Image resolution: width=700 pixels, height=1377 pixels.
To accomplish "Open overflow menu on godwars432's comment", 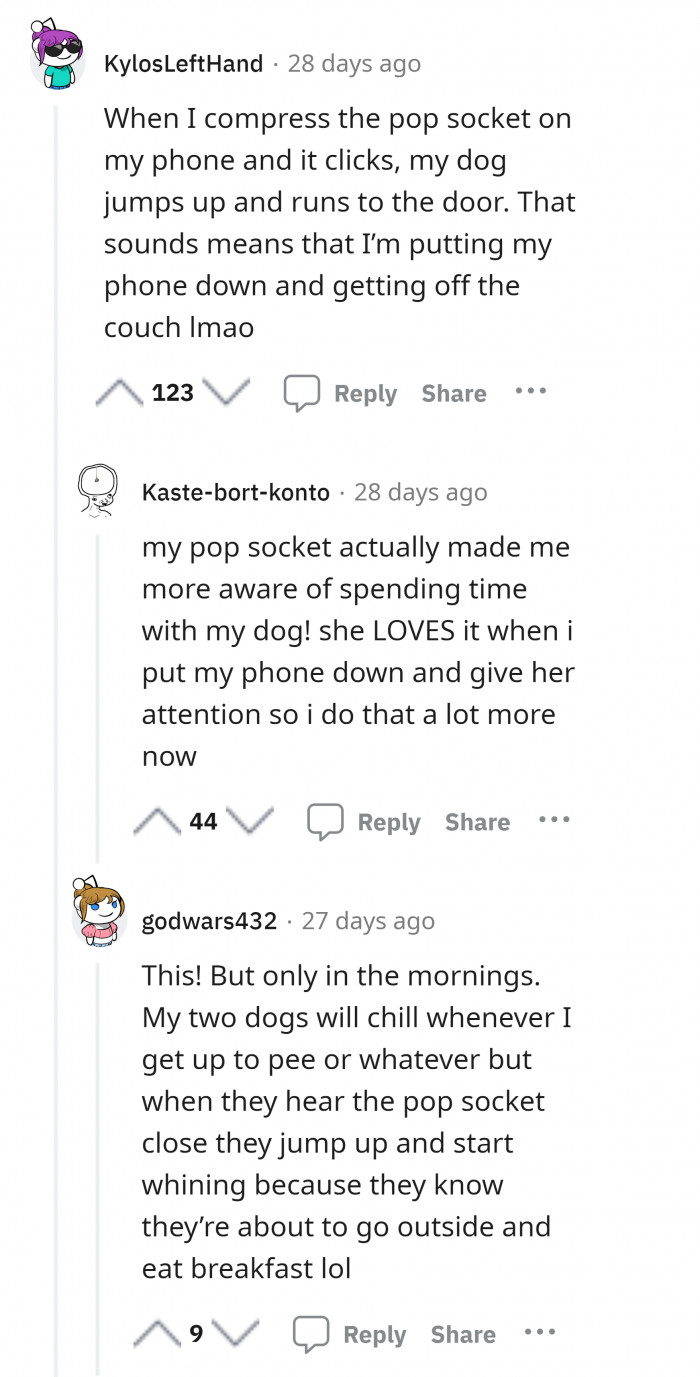I will click(x=539, y=1333).
